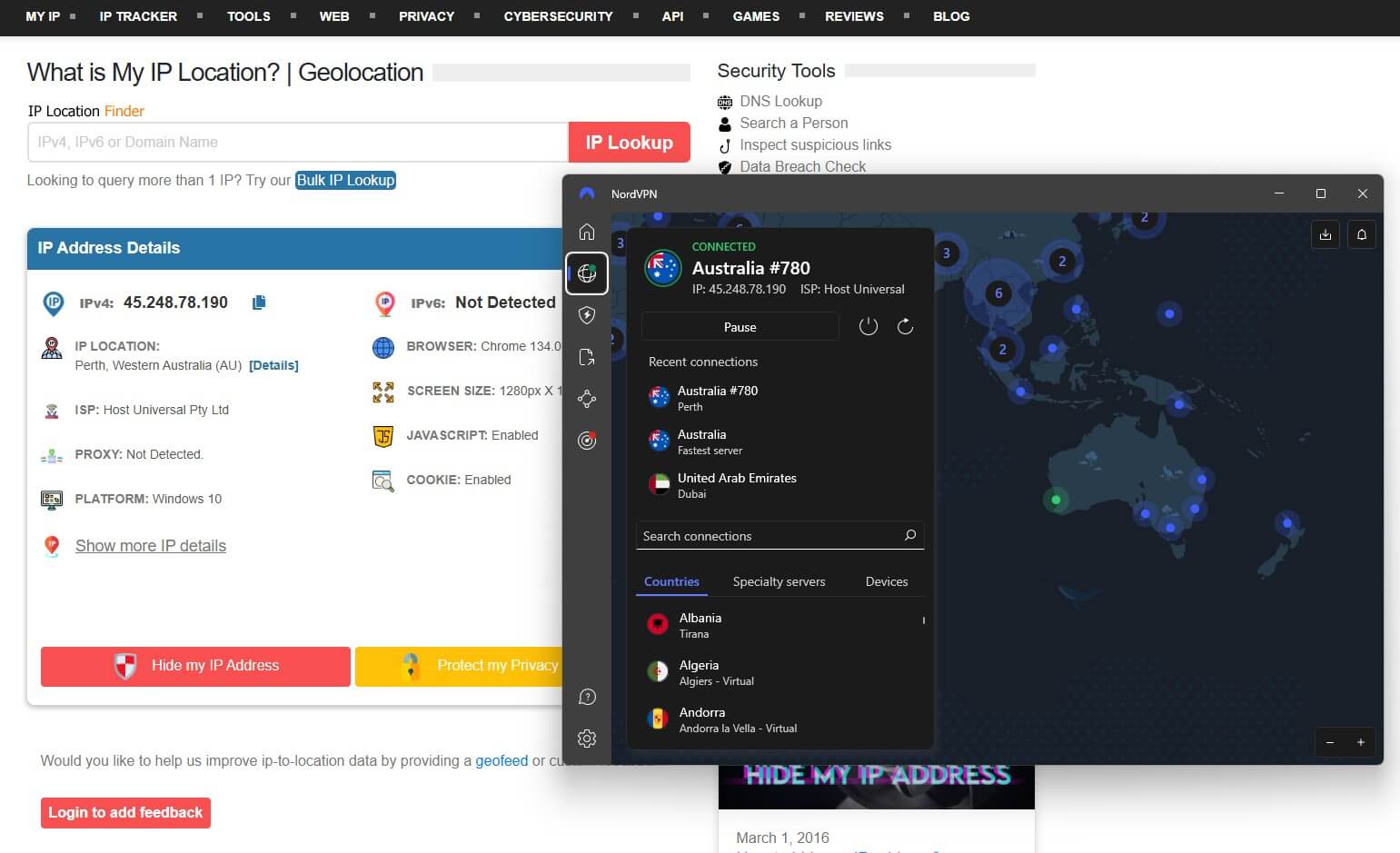Select the NordVPN globe VPN sidebar icon
The image size is (1400, 853).
tap(587, 273)
